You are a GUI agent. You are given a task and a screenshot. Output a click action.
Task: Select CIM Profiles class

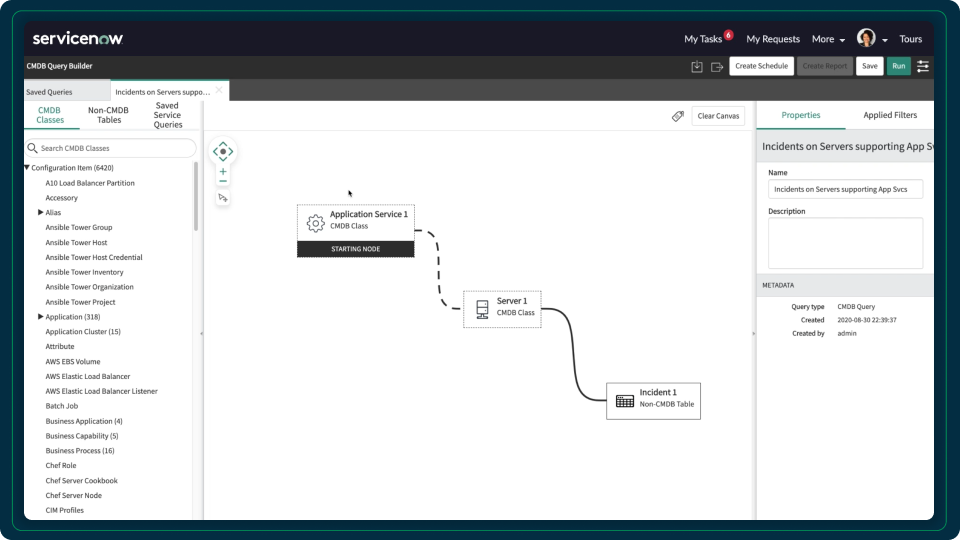point(64,509)
